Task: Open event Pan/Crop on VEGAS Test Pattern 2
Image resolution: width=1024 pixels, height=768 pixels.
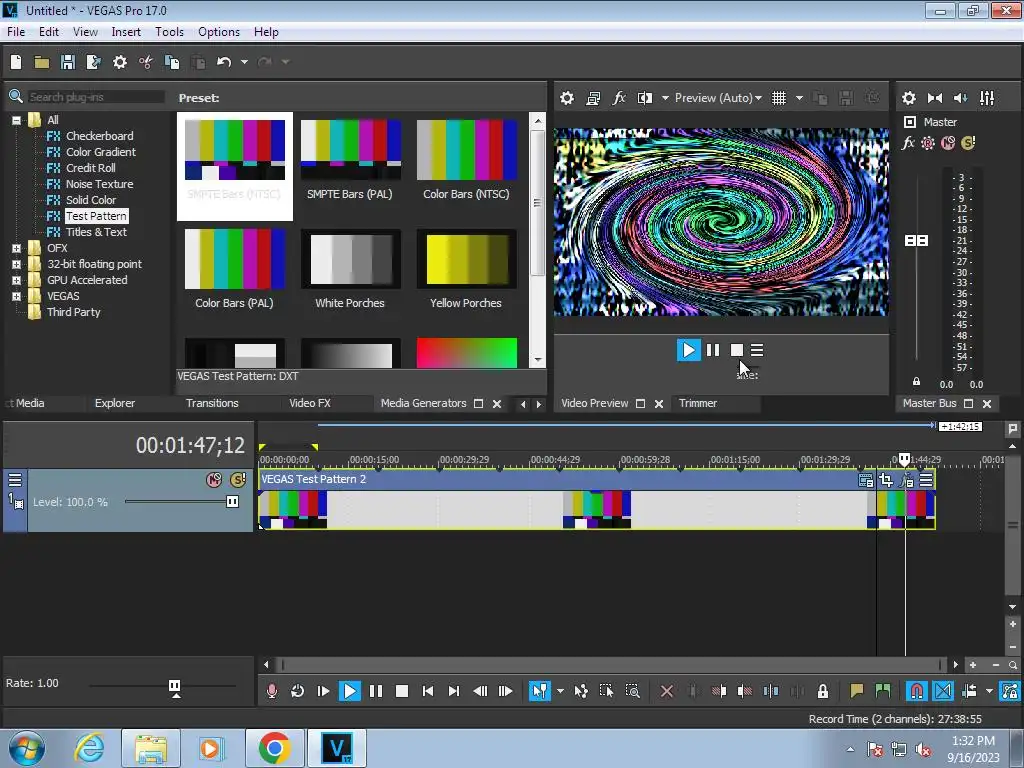Action: [886, 481]
